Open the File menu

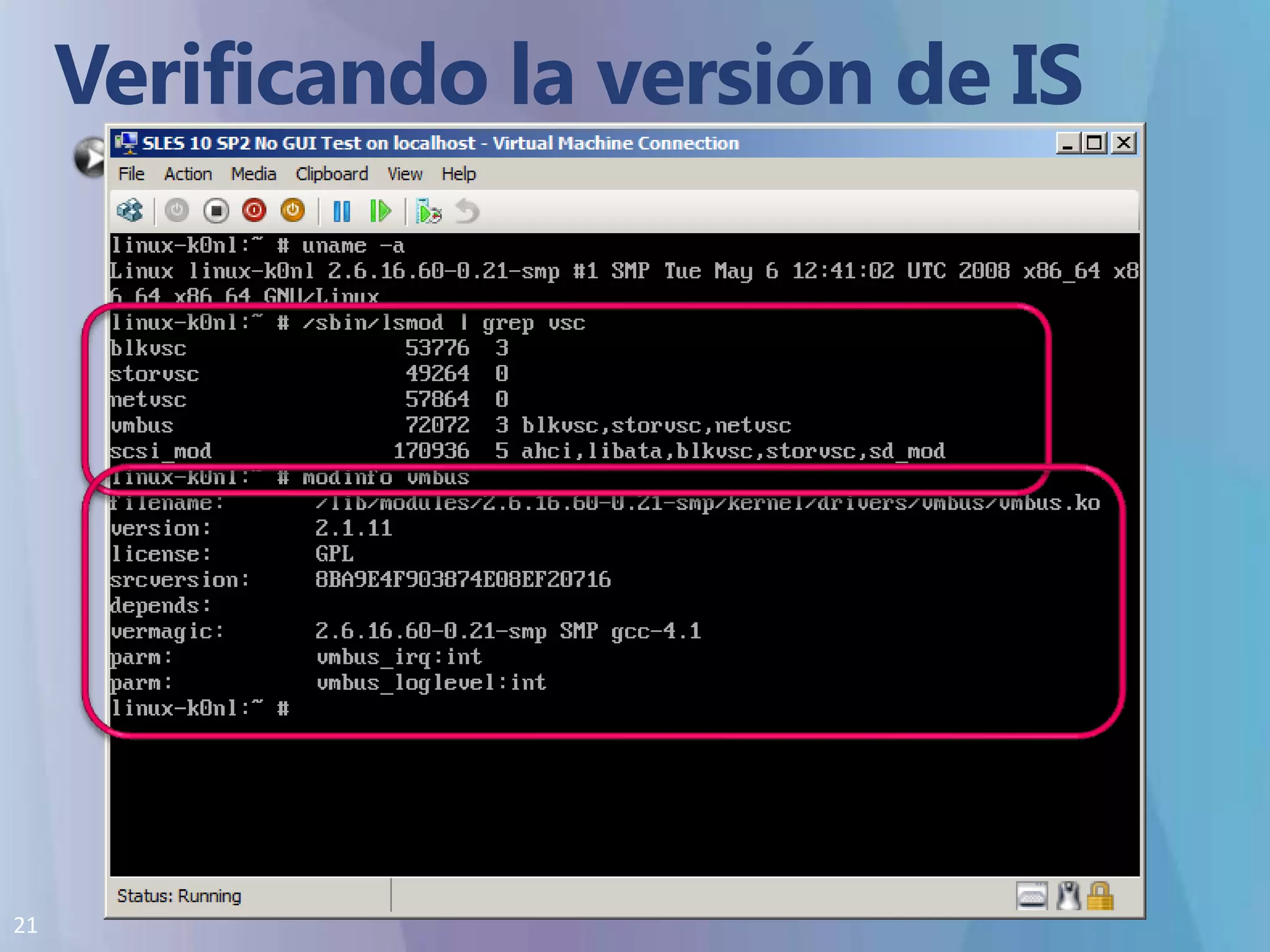tap(131, 174)
